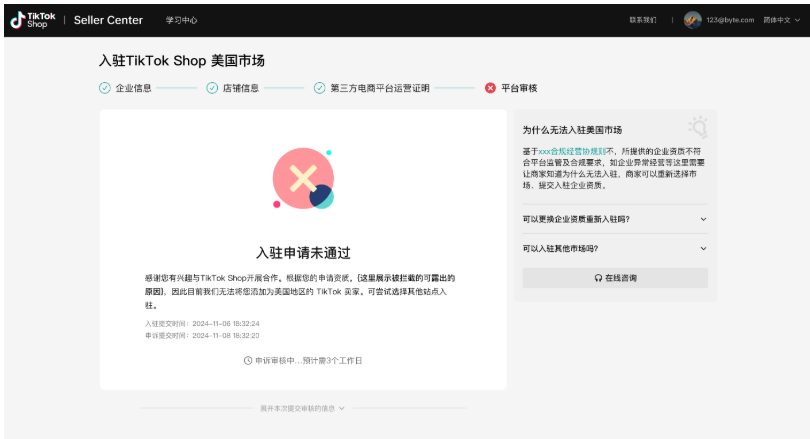Expand 可以入驻其他市场吗?
This screenshot has height=439, width=810.
(x=615, y=248)
